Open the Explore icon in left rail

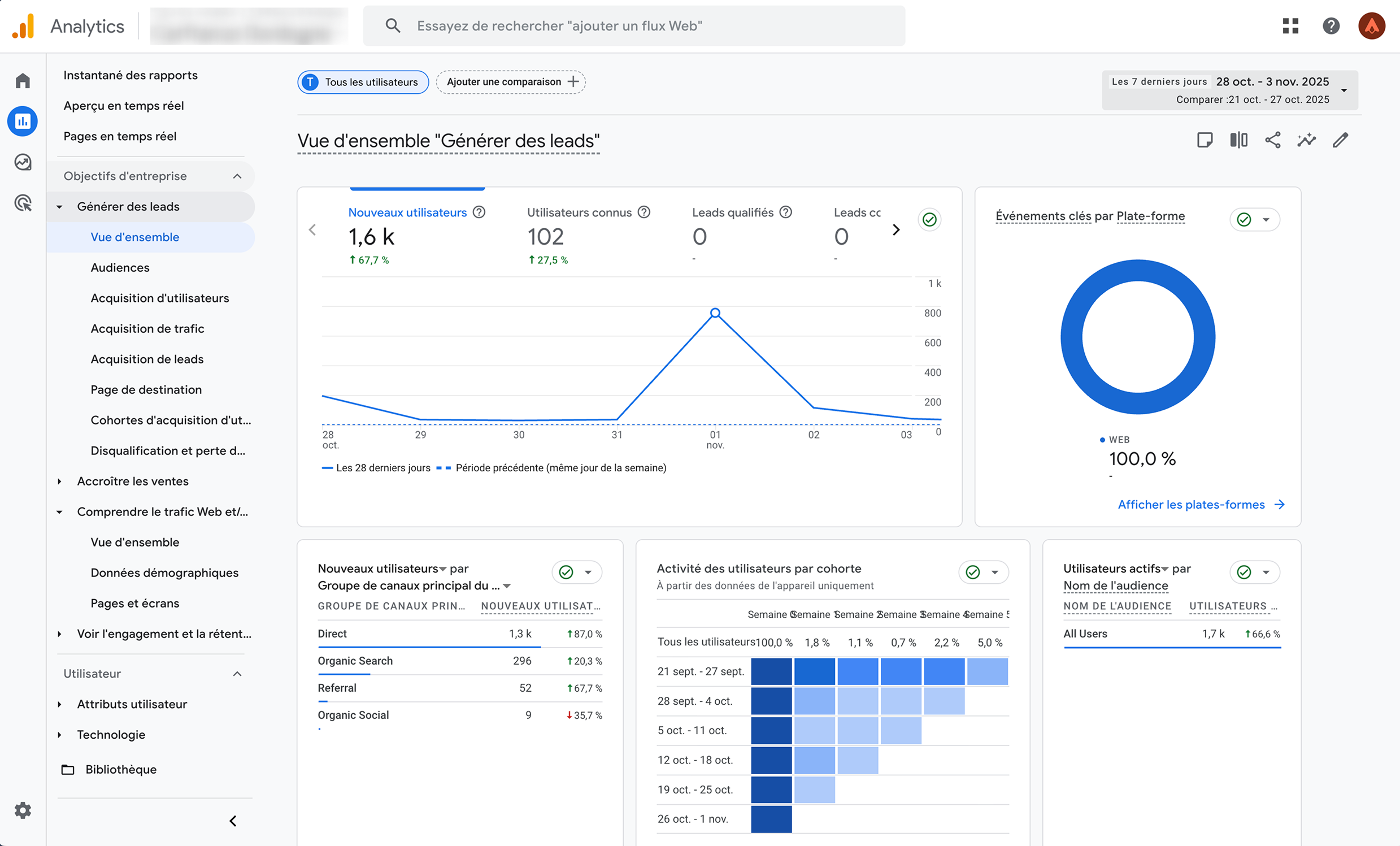[23, 162]
